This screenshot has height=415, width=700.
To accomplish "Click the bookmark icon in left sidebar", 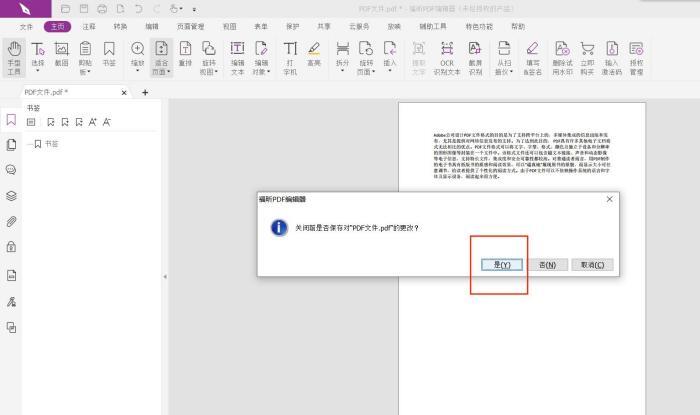I will [11, 120].
